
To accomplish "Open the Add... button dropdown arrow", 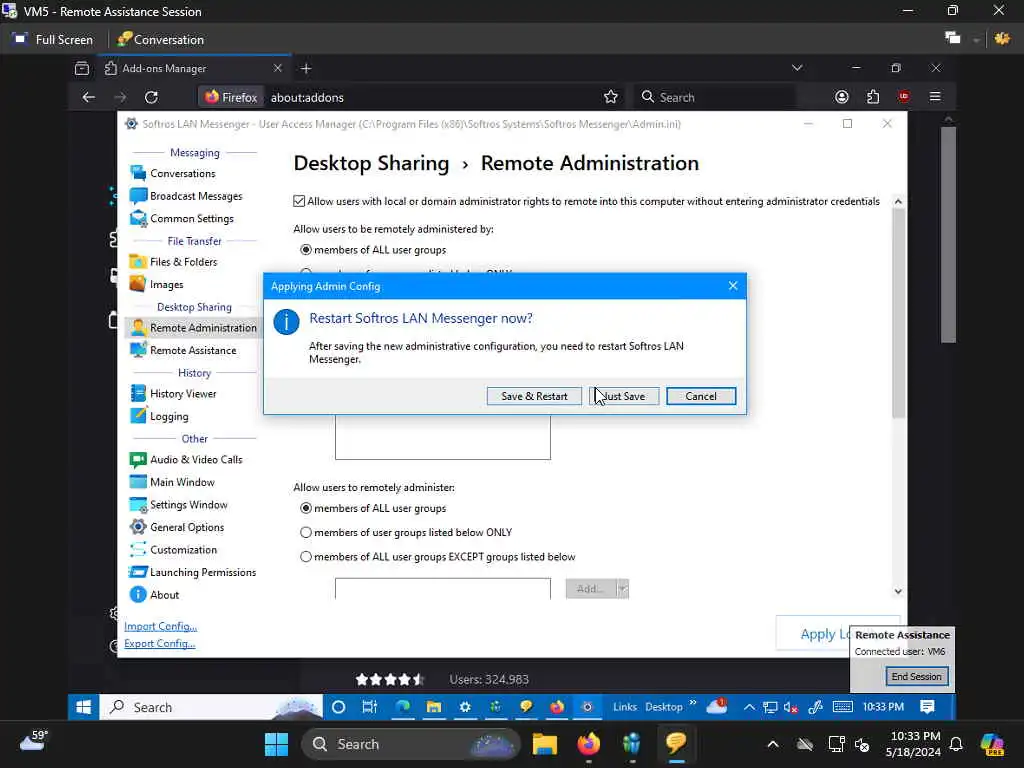I will [x=623, y=589].
